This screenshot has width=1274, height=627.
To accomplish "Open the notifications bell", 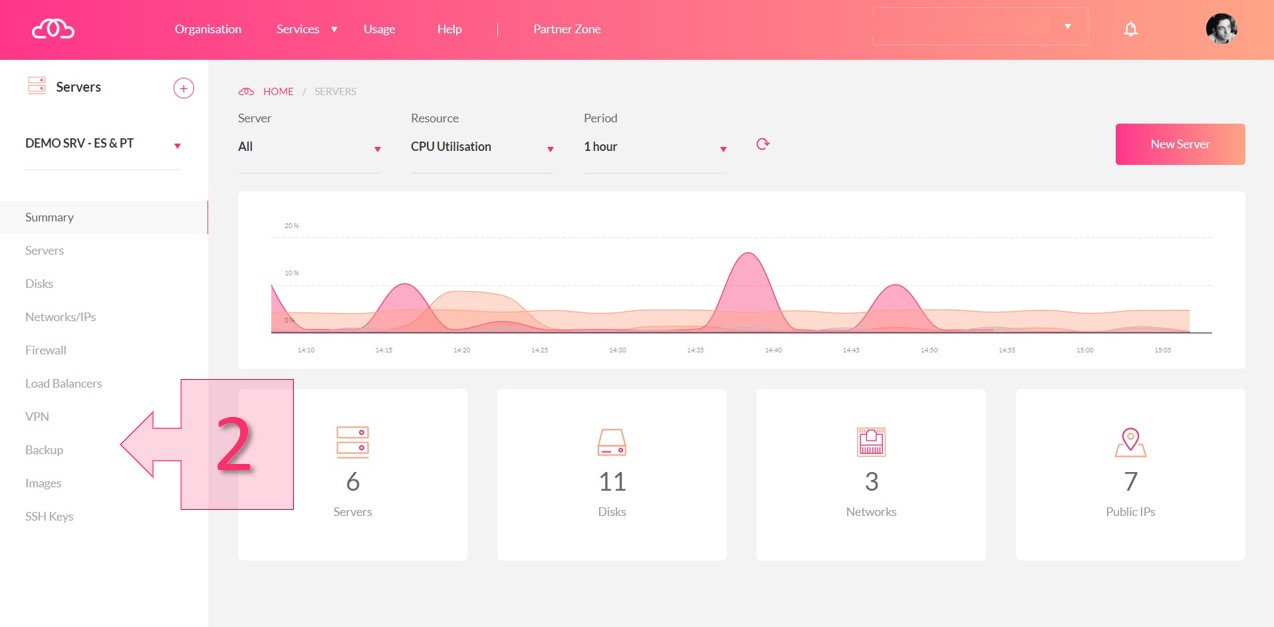I will coord(1130,29).
